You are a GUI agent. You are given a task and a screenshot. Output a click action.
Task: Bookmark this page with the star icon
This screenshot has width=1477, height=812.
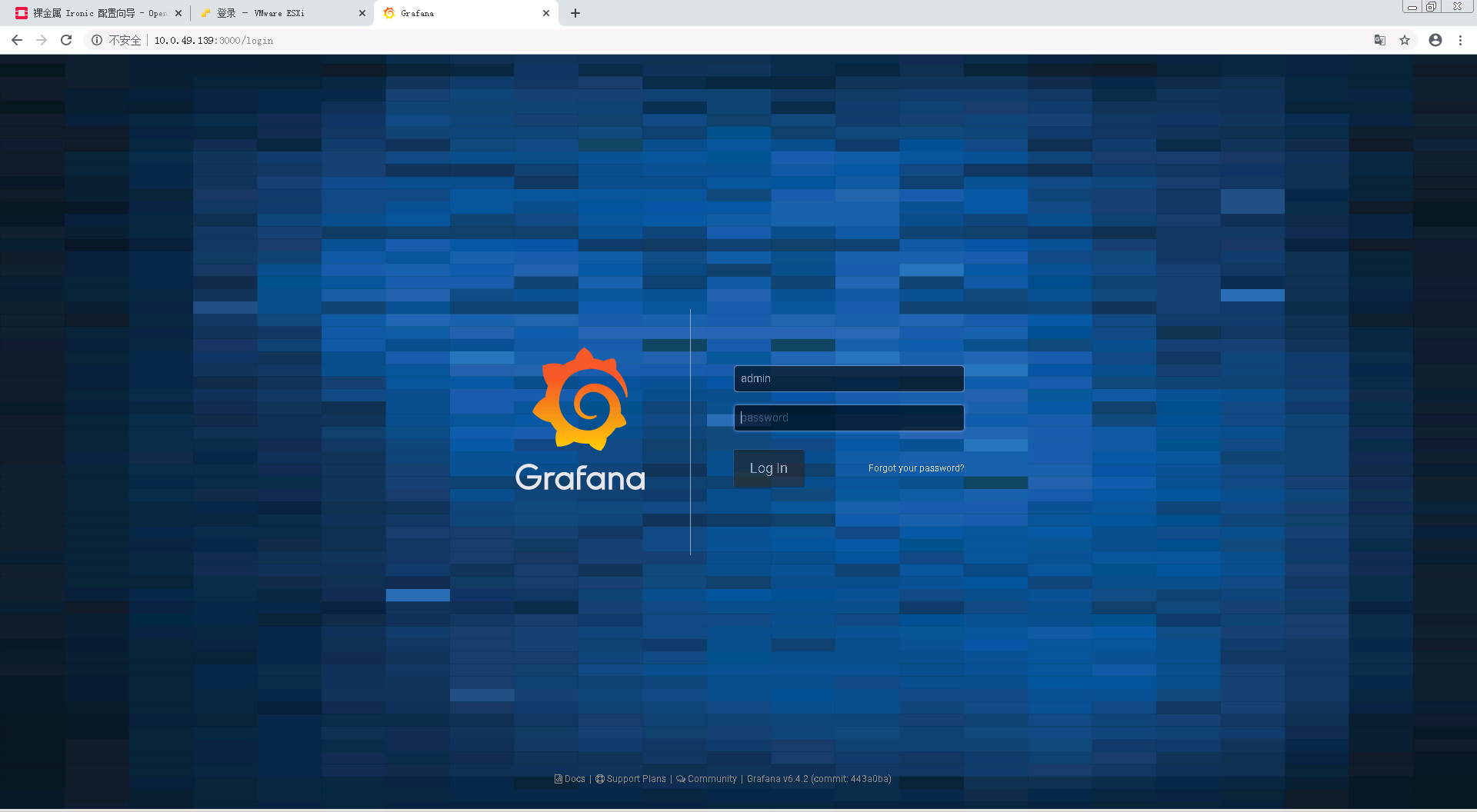(x=1405, y=40)
